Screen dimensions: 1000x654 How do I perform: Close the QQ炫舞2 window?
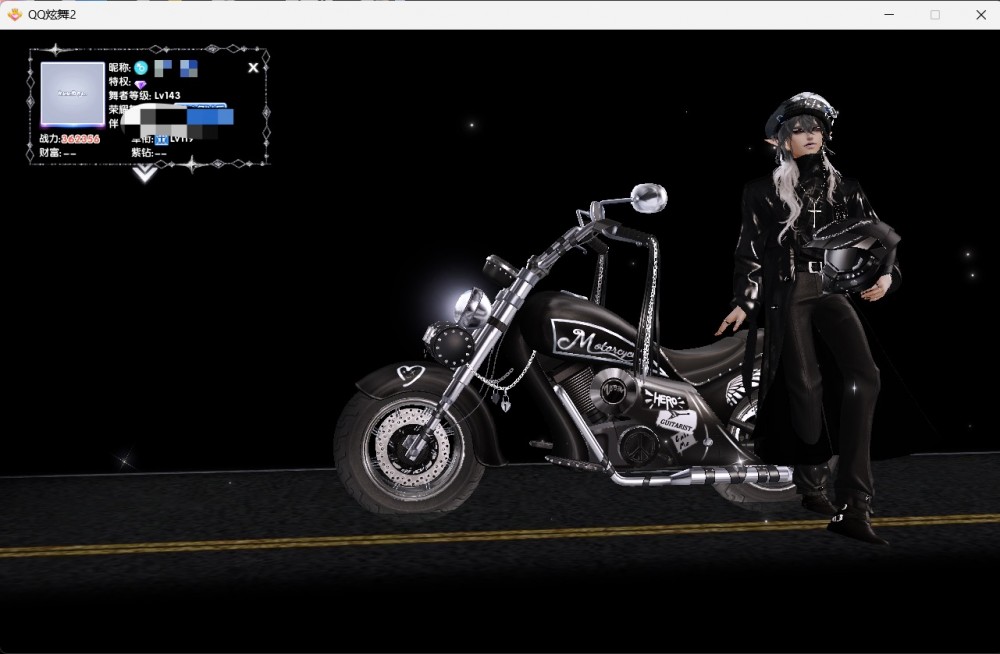coord(981,14)
